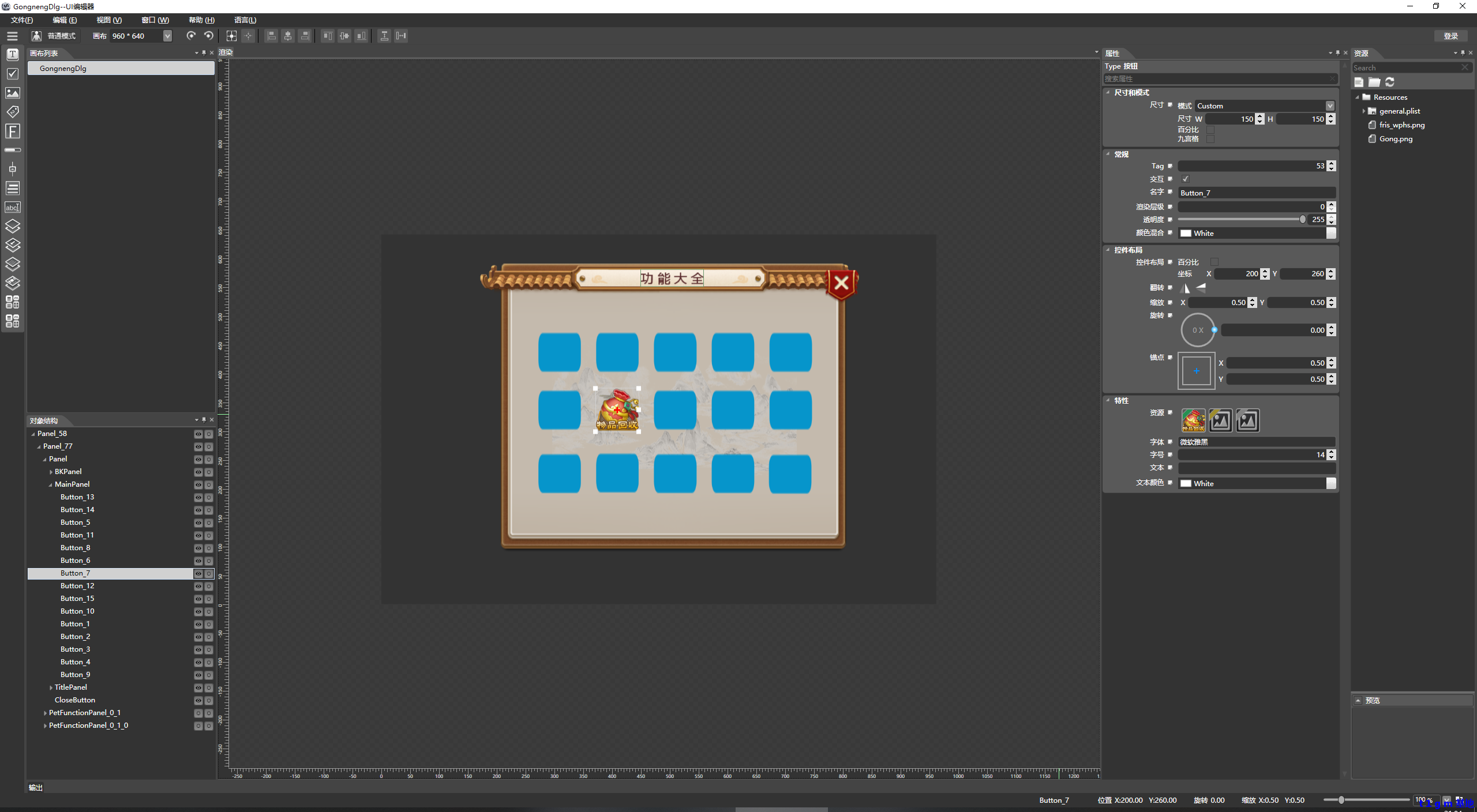Viewport: 1477px width, 812px height.
Task: Open the 文件 (F) menu
Action: (22, 20)
